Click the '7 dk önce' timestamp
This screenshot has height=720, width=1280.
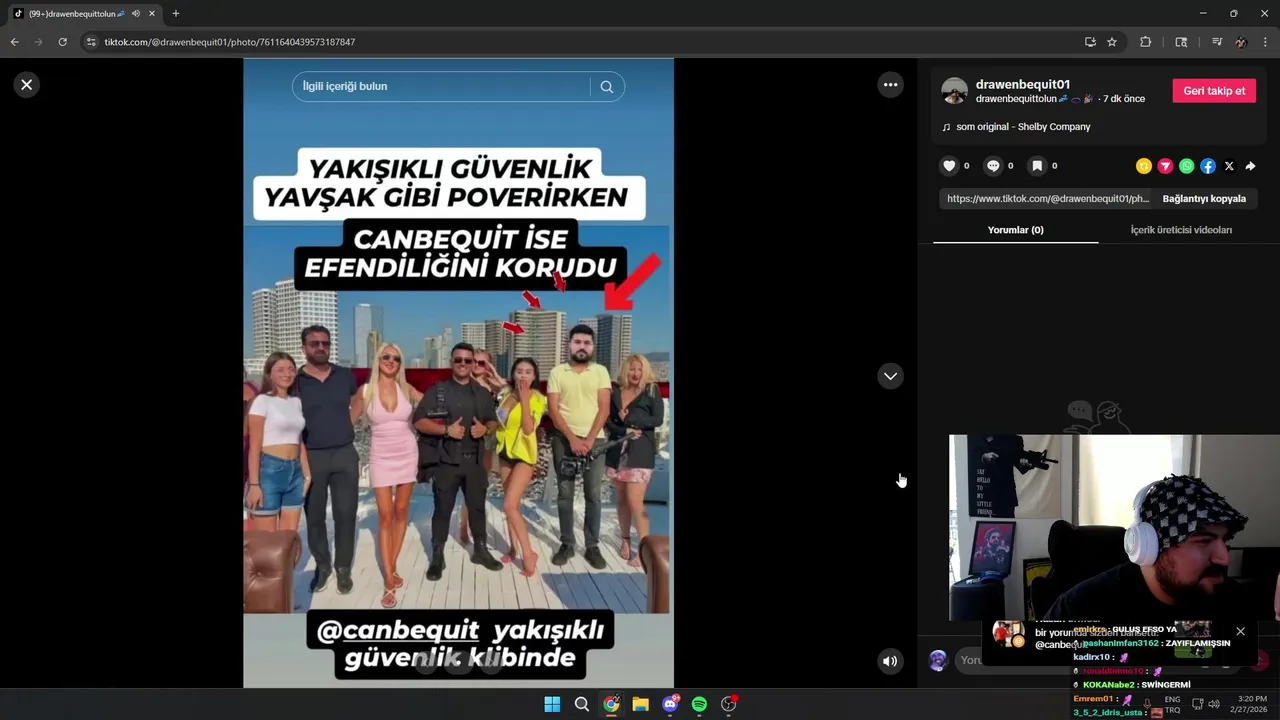tap(1122, 99)
